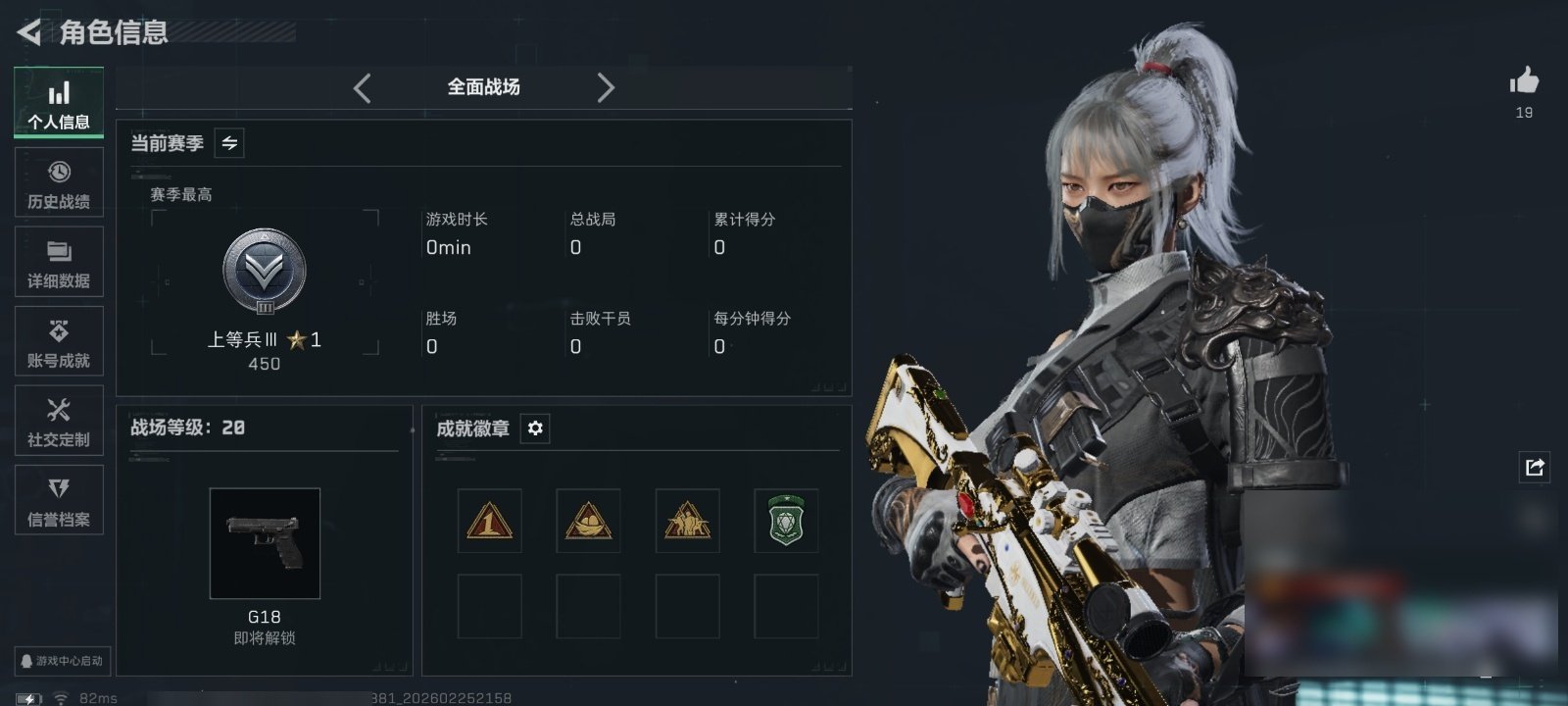Share the character profile via share icon
The width and height of the screenshot is (1568, 706).
point(1535,467)
